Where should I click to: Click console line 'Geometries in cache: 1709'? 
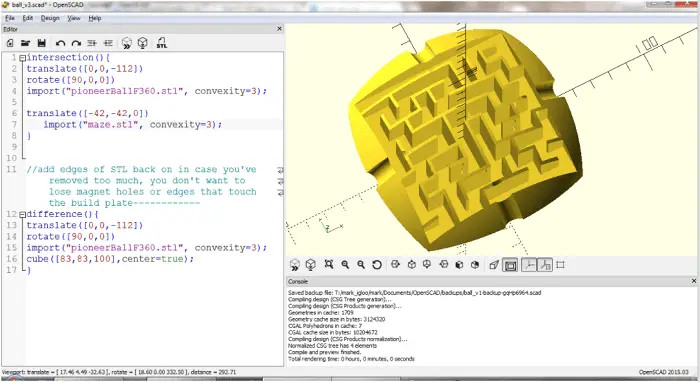coord(321,313)
